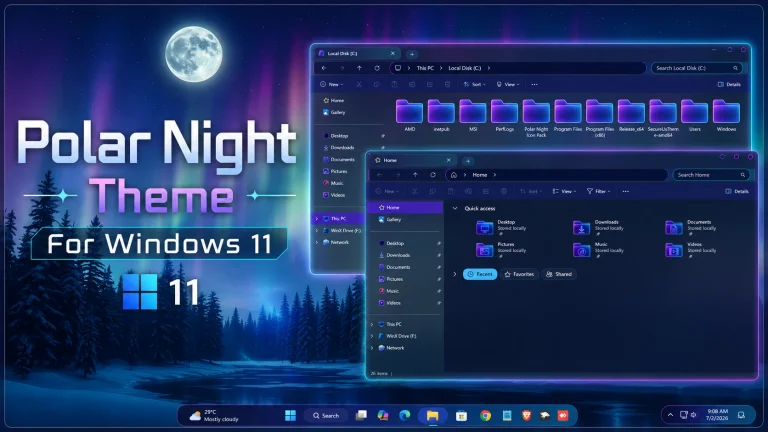Open Downloads folder in Quick access

pyautogui.click(x=599, y=227)
